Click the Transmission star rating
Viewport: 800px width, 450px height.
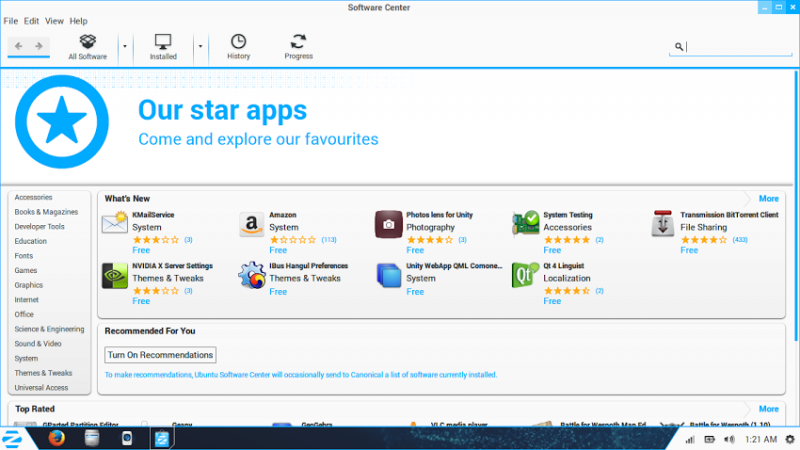[704, 240]
